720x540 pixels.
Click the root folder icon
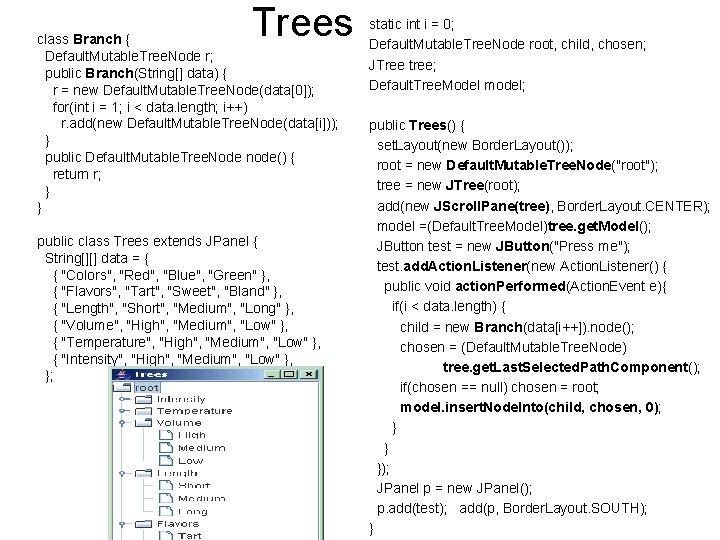tap(123, 388)
